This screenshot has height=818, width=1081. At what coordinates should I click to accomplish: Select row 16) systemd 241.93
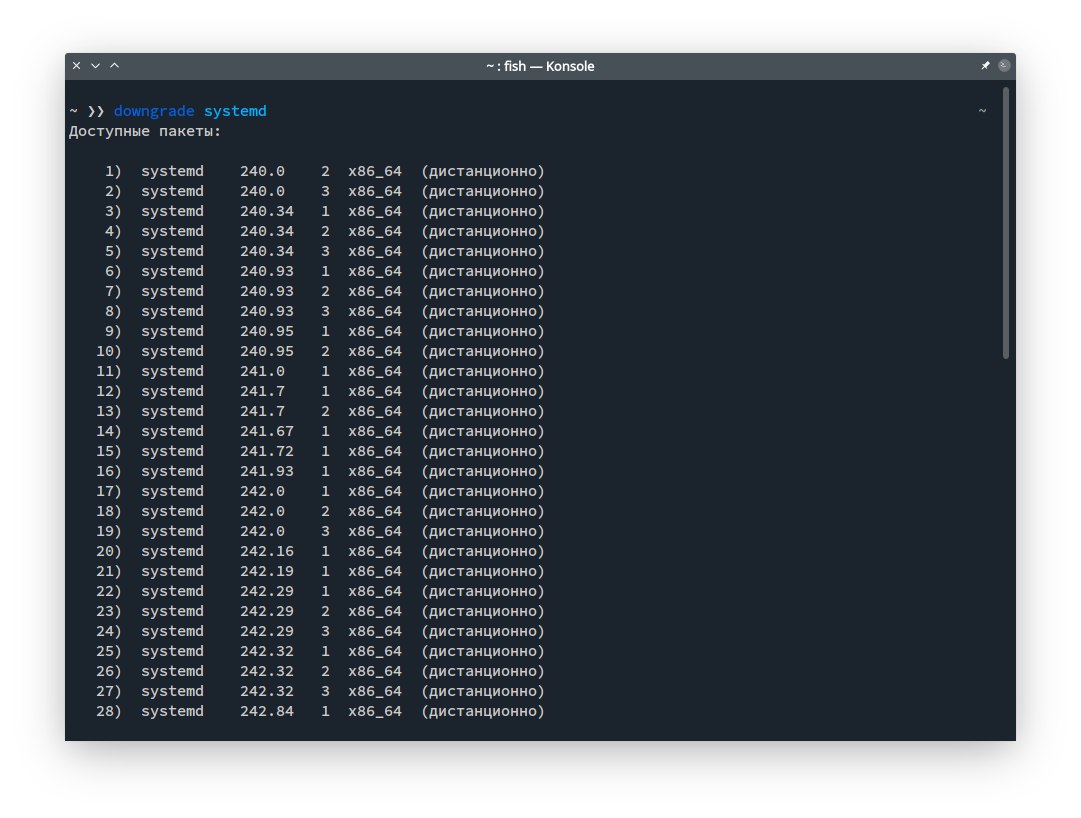pos(321,471)
